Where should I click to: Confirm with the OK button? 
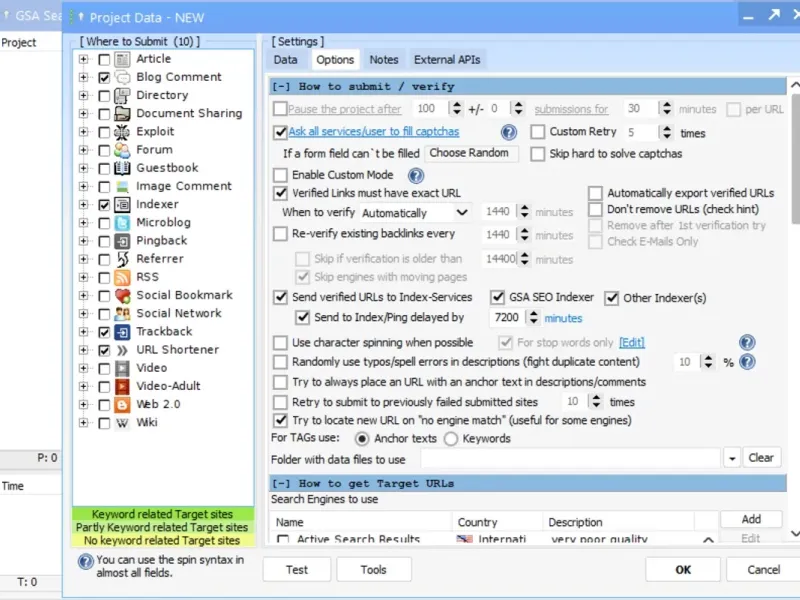tap(683, 569)
